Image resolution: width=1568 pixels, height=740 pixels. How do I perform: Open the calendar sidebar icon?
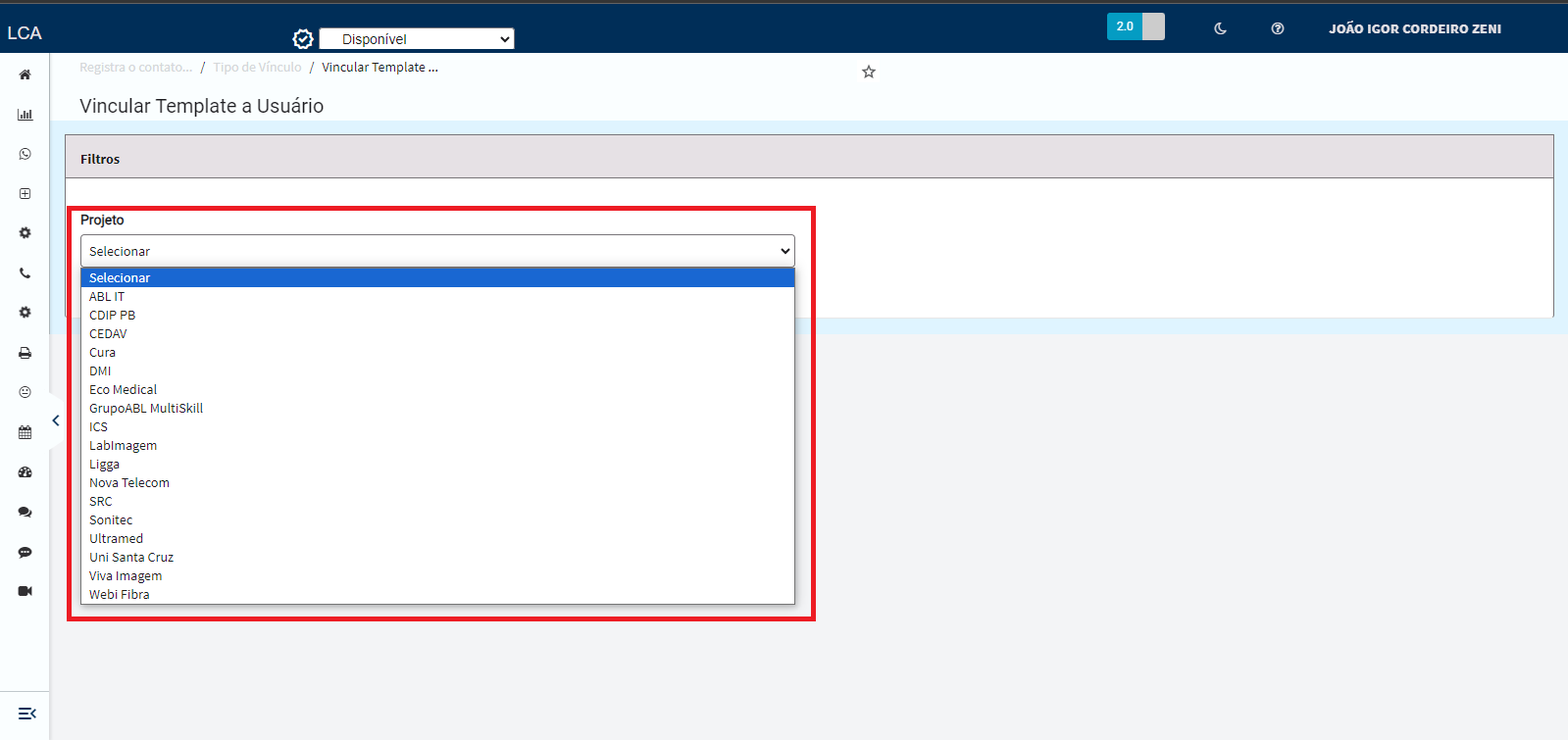25,432
